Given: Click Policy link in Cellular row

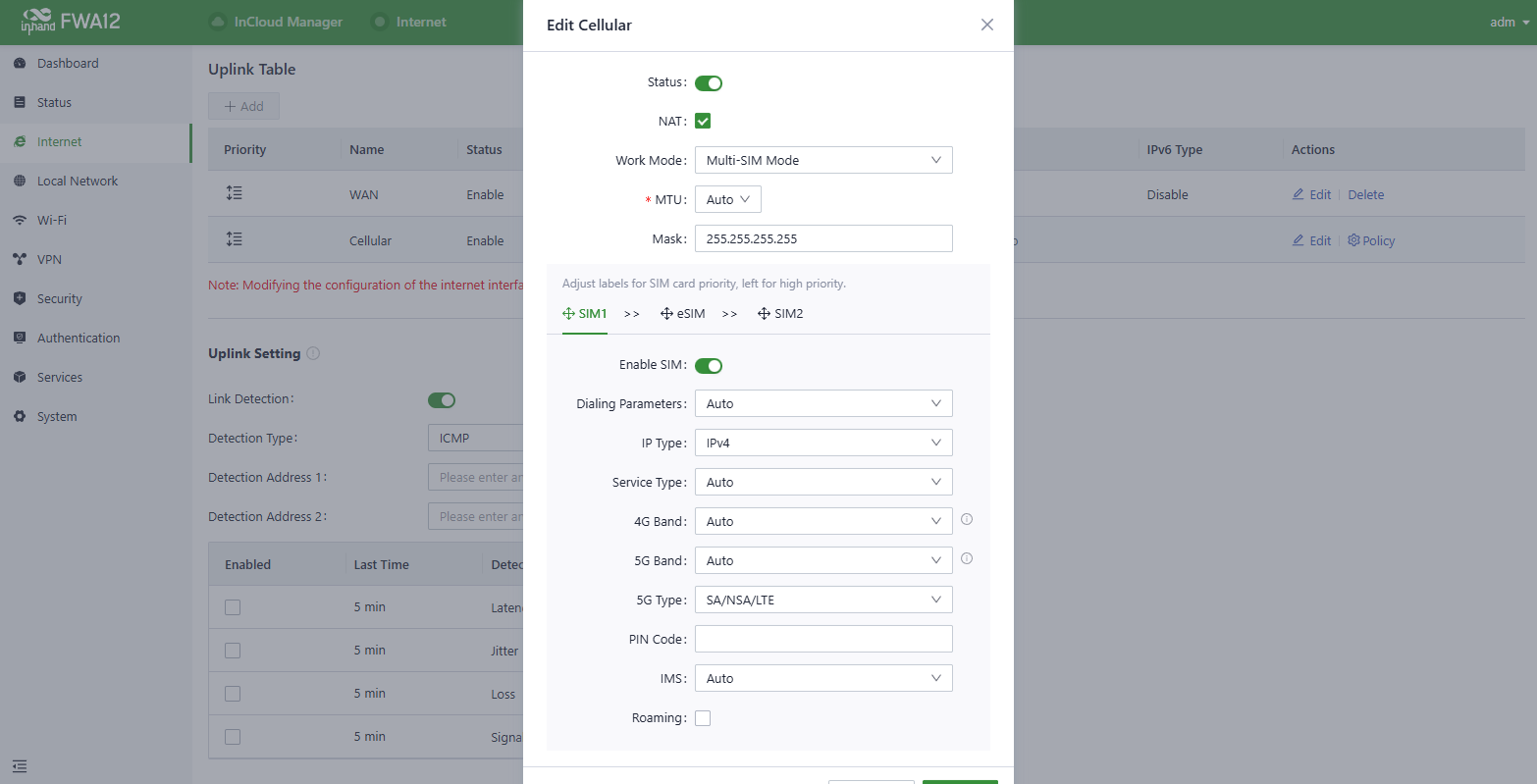Looking at the screenshot, I should [1371, 240].
